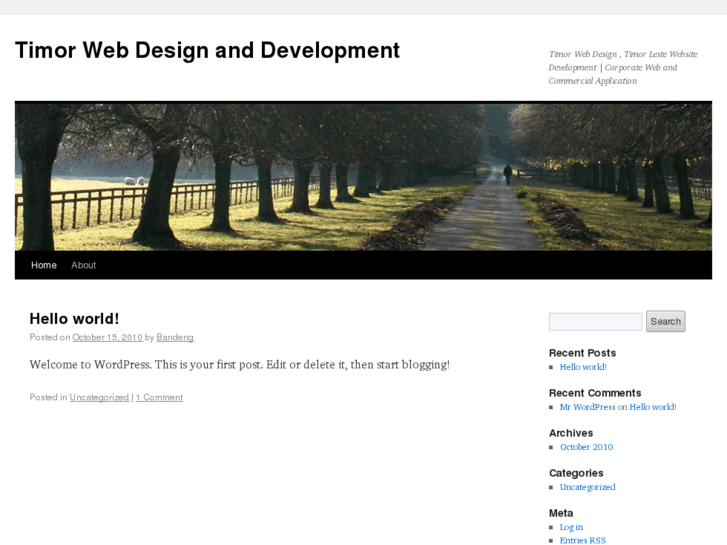727x545 pixels.
Task: Click the Recent Comments heading
Action: (595, 393)
